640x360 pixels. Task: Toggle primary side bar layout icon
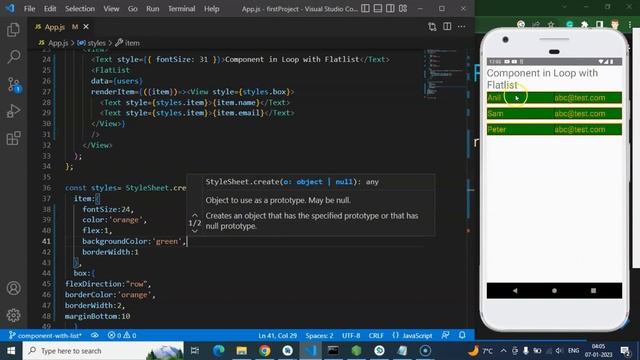365,9
